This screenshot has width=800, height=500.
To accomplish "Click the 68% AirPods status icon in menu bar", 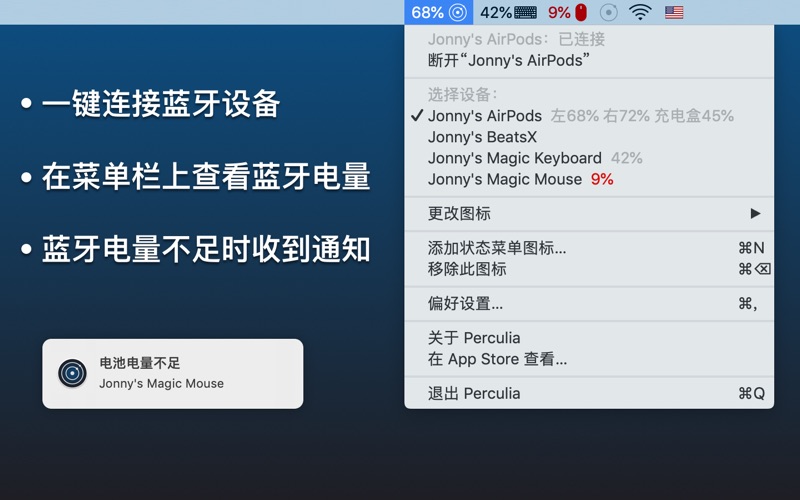I will coord(439,12).
